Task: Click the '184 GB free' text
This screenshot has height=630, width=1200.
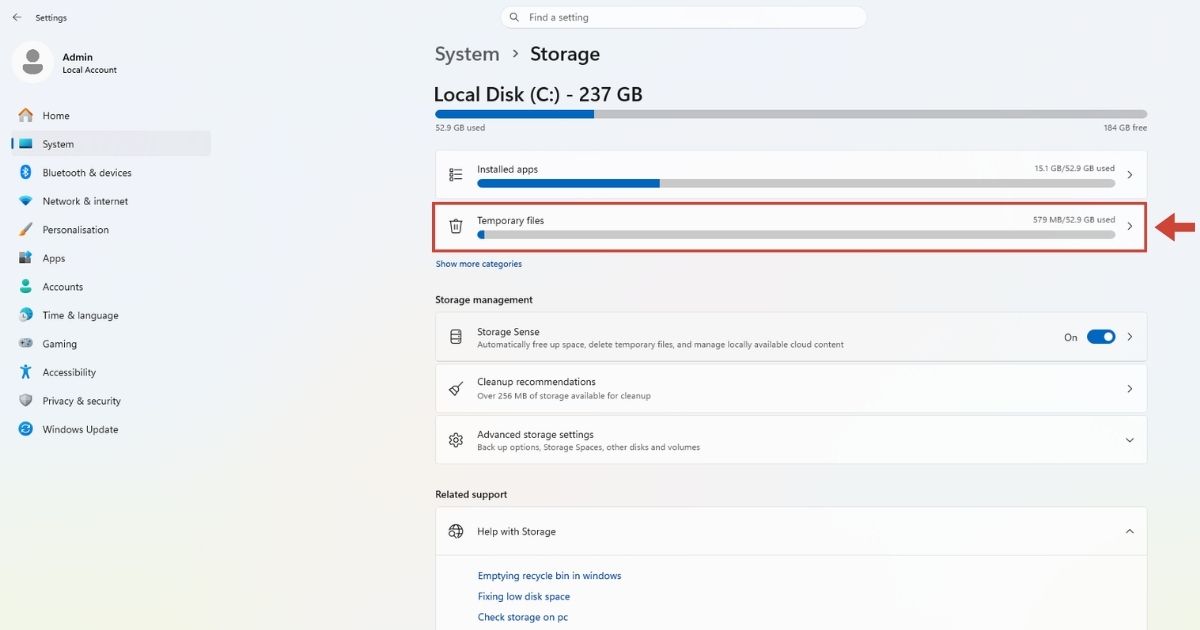Action: click(1125, 128)
